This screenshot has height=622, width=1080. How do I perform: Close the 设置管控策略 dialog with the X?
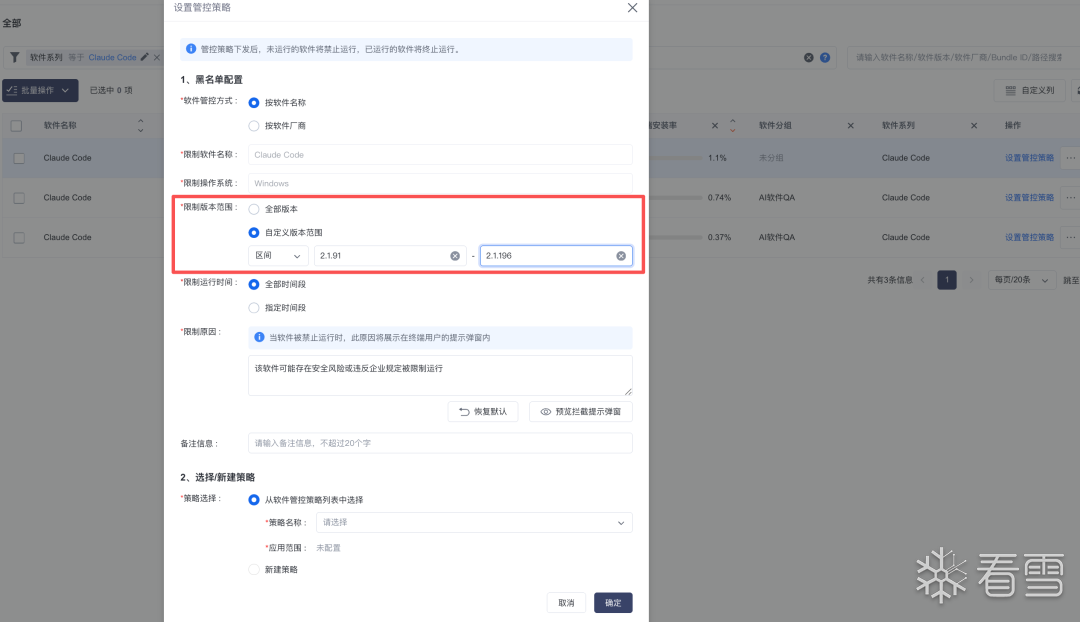click(632, 8)
